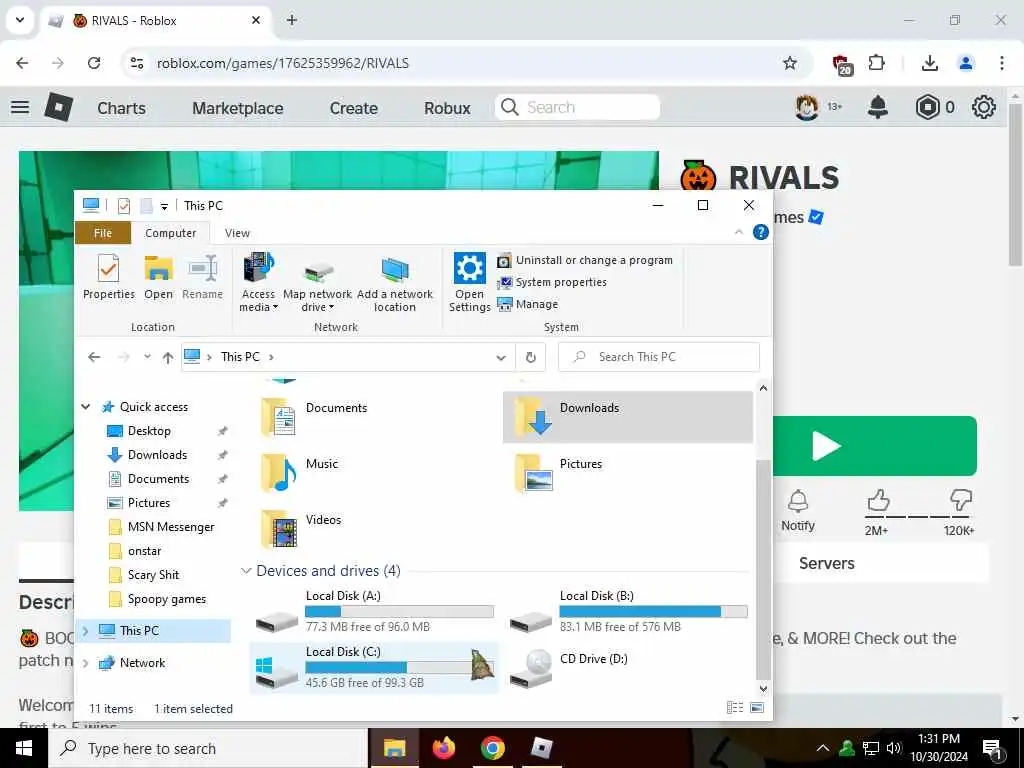Click the Roblox search box
1024x768 pixels.
[x=578, y=107]
